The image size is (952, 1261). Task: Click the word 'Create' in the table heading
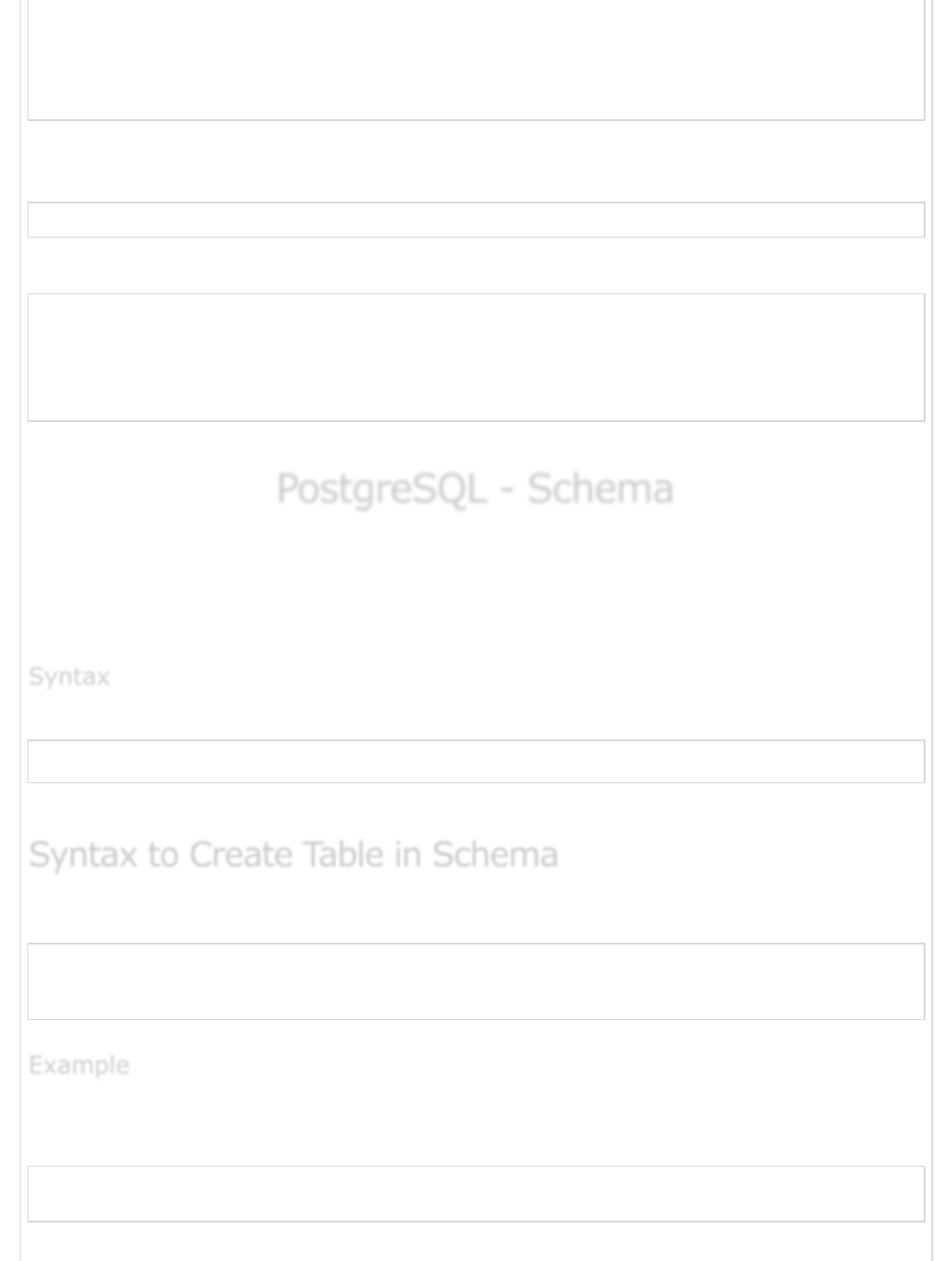click(x=240, y=855)
